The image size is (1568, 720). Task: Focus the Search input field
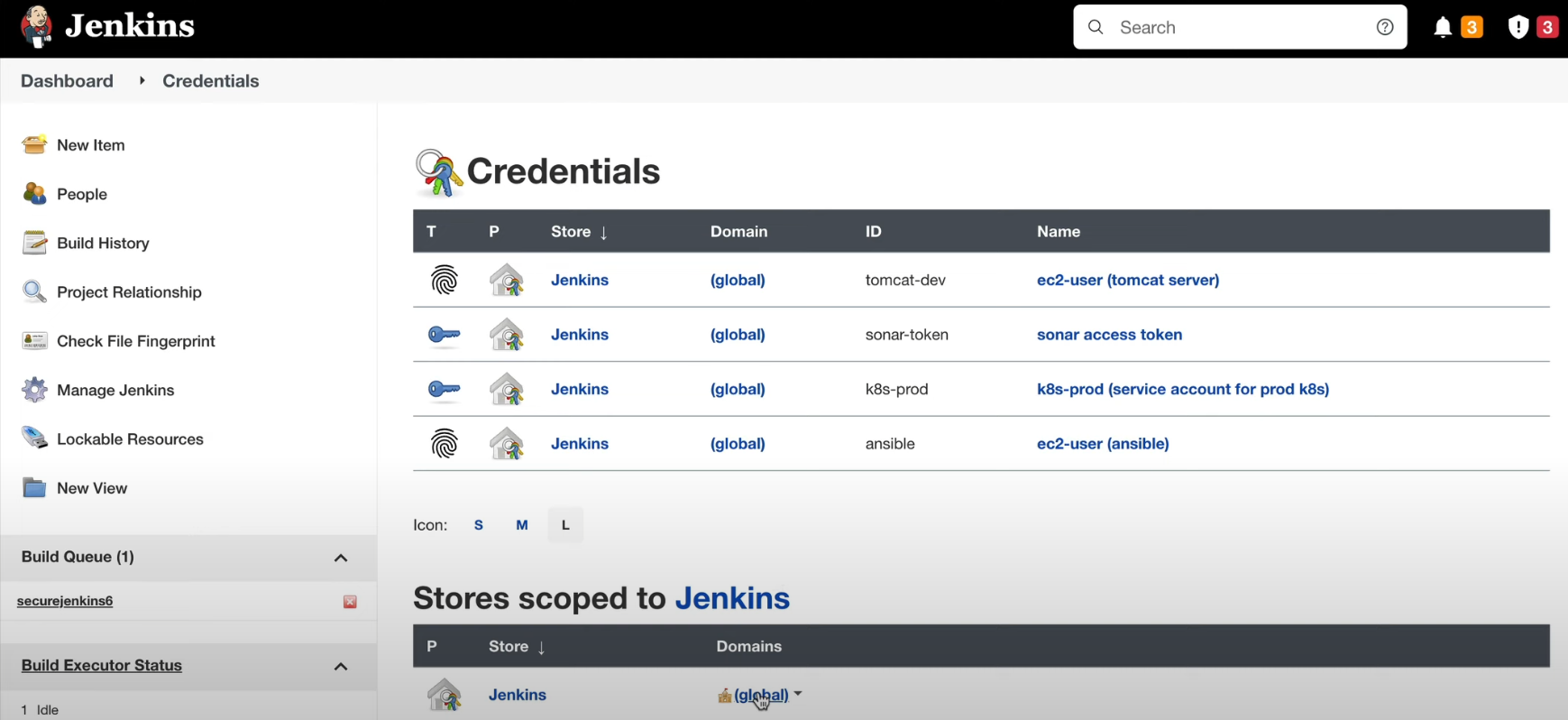coord(1240,27)
